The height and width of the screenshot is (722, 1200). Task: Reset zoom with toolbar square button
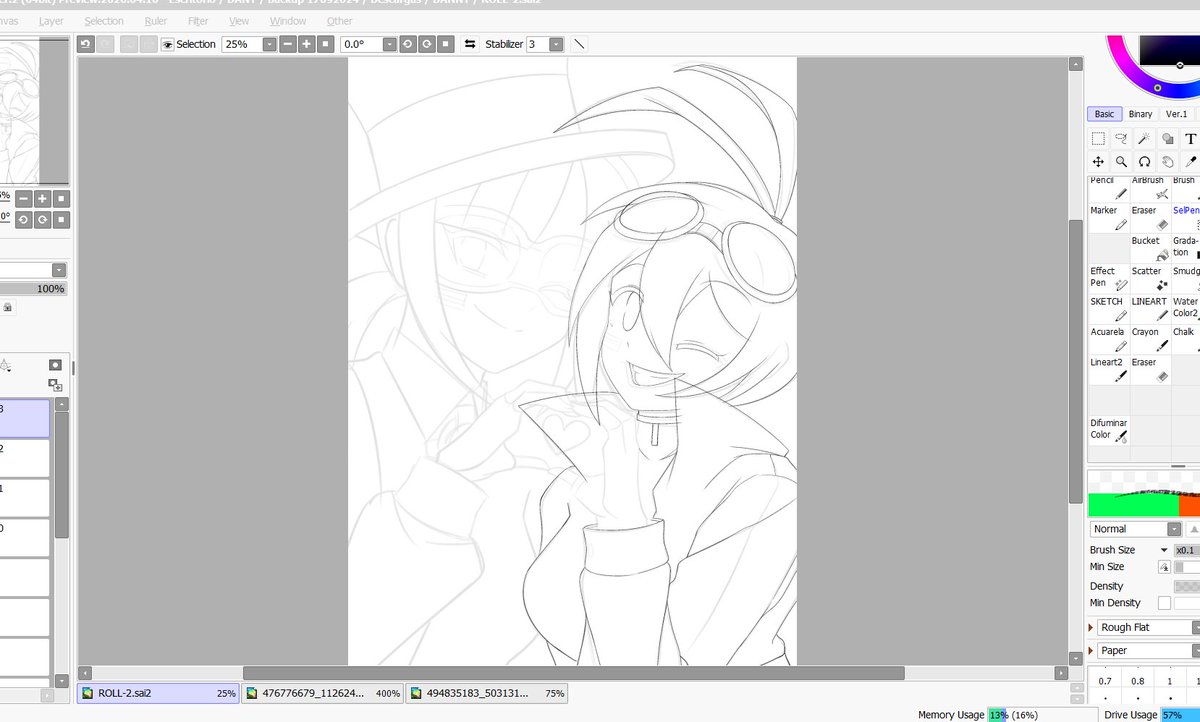[x=325, y=44]
